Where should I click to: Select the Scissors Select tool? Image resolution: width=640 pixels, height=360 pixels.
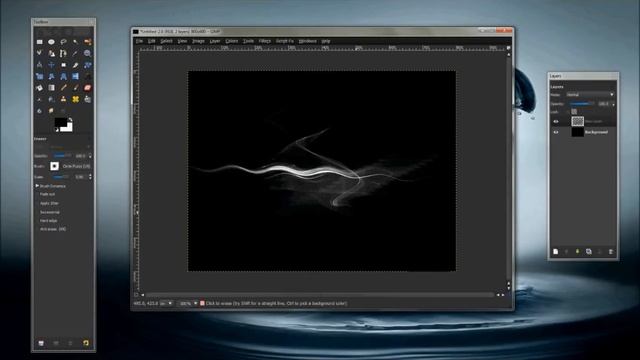coord(40,53)
